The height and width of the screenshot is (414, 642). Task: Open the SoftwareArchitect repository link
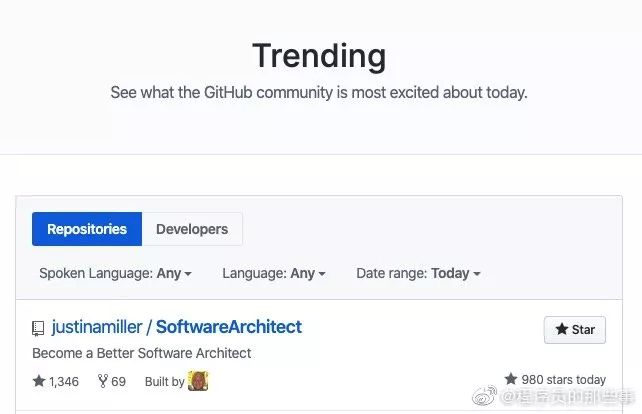click(229, 327)
